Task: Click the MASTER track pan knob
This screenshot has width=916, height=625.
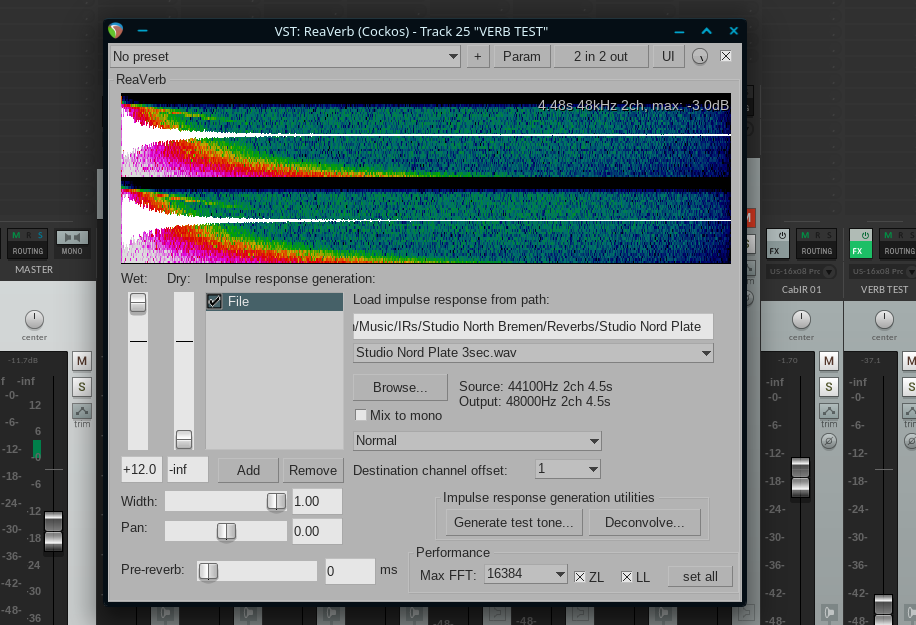Action: pyautogui.click(x=34, y=320)
